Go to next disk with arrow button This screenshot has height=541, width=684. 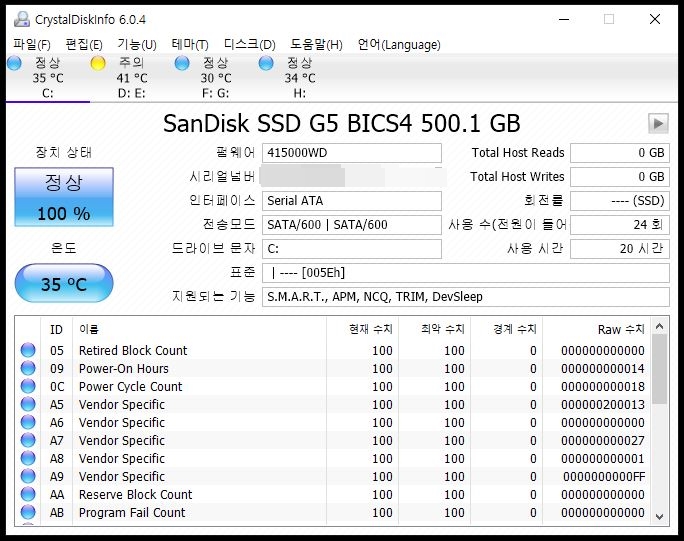click(658, 123)
